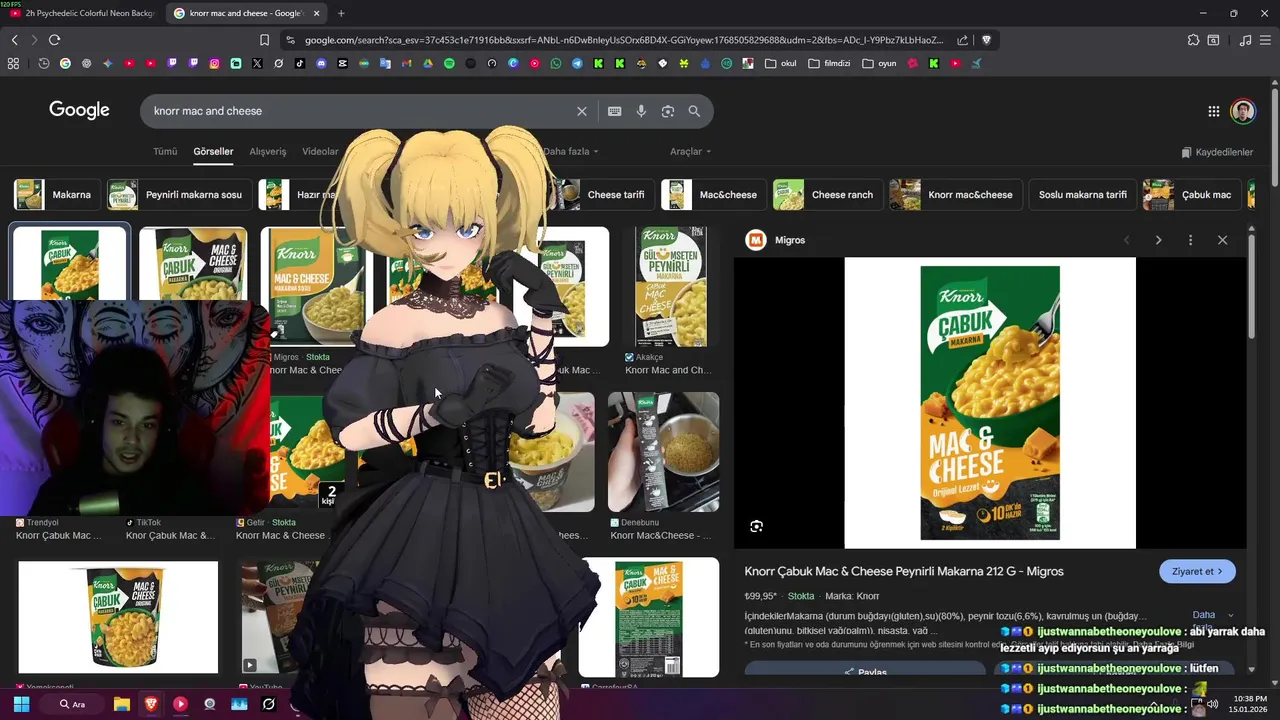
Task: Expand the Araçlar tools dropdown
Action: [x=690, y=152]
